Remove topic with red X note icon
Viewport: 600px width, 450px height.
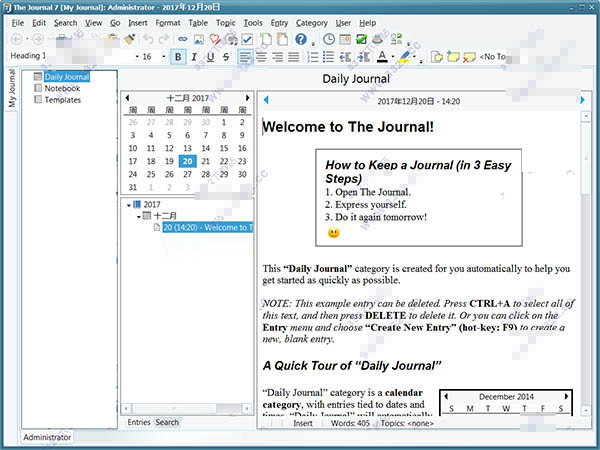[x=469, y=57]
